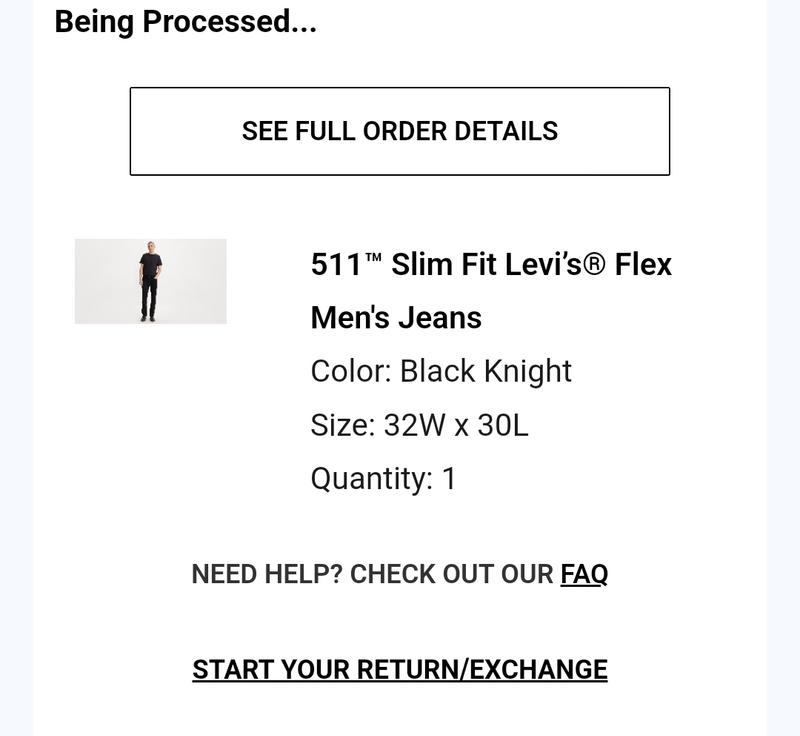Select the Size: 32W x 30L line
800x736 pixels.
coord(419,424)
